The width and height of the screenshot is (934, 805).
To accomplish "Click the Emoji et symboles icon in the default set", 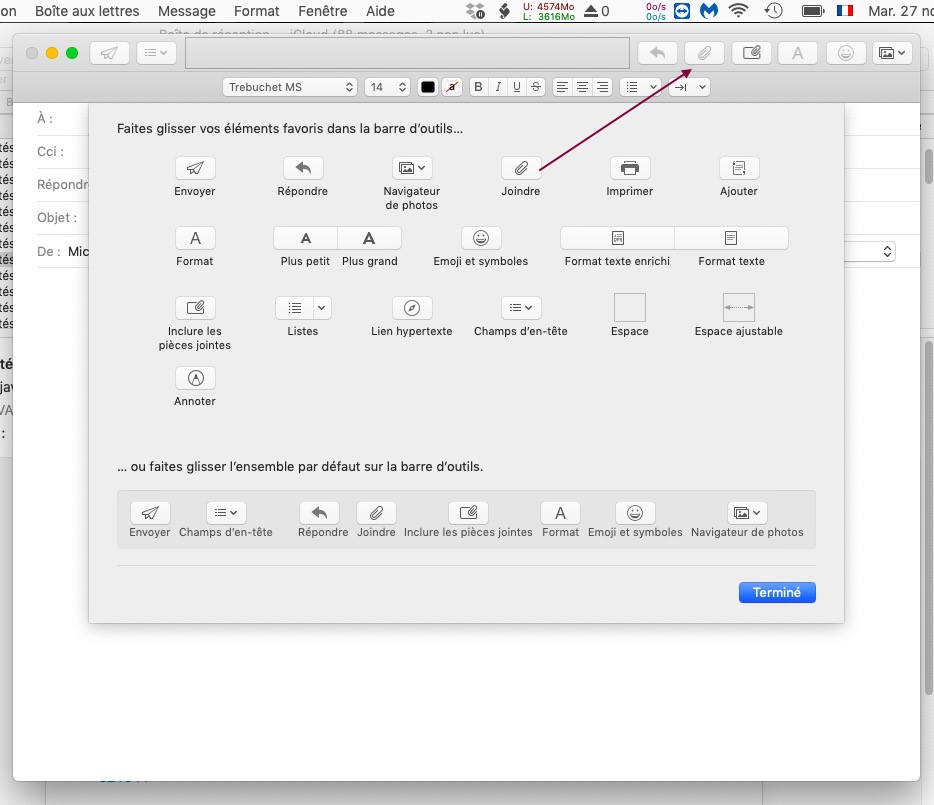I will 635,512.
